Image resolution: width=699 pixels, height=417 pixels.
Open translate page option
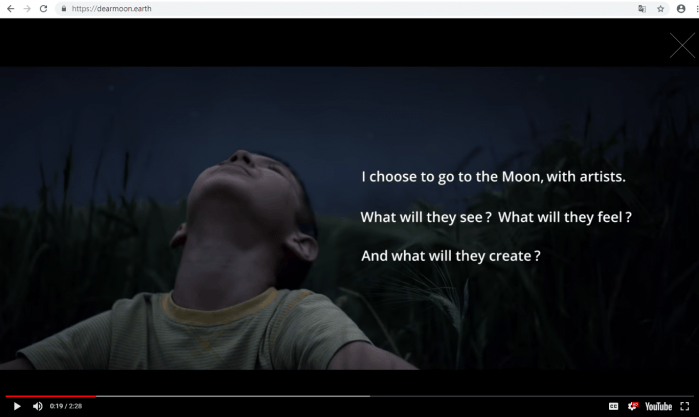tap(642, 8)
